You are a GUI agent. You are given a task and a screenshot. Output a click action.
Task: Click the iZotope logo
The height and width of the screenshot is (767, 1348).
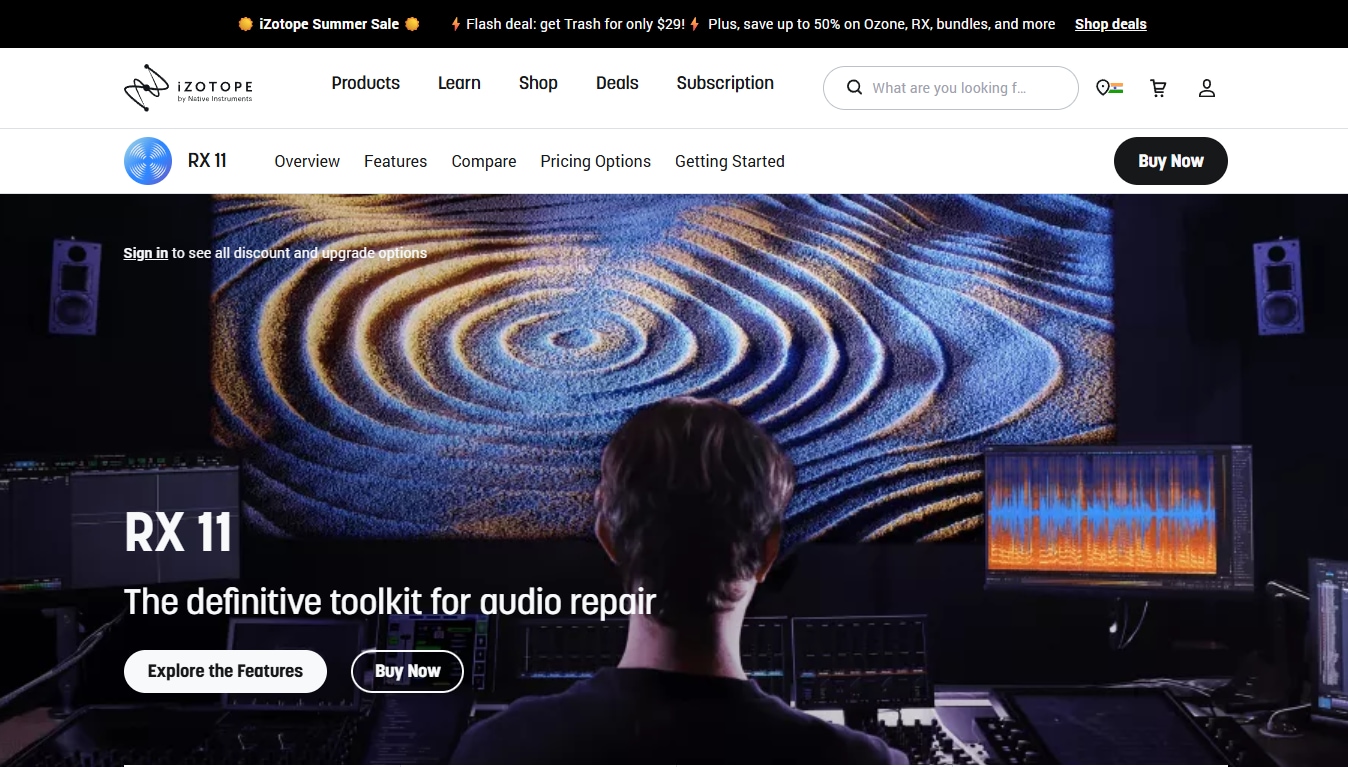click(188, 88)
